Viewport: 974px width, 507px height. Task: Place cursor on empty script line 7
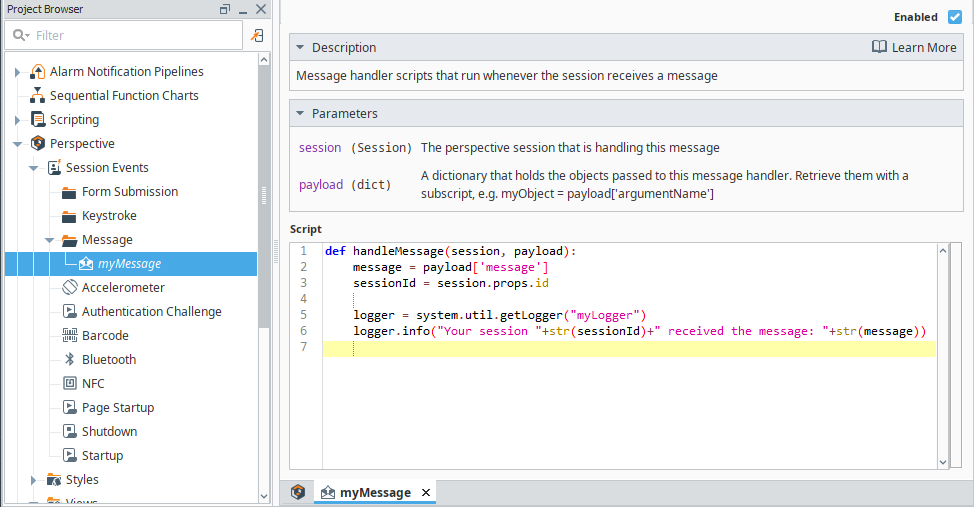(629, 349)
